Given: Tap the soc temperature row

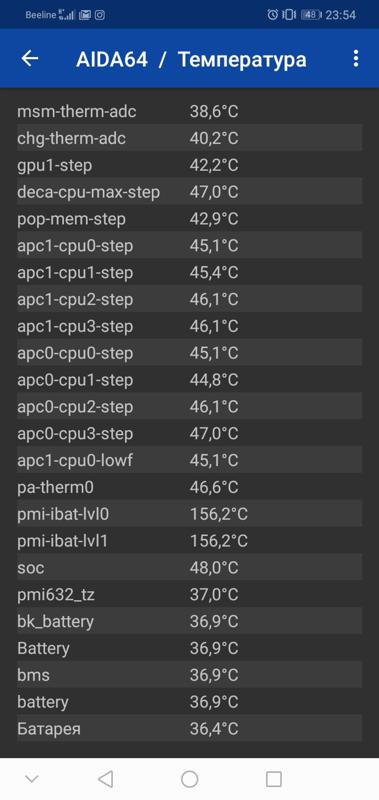Looking at the screenshot, I should click(x=189, y=567).
